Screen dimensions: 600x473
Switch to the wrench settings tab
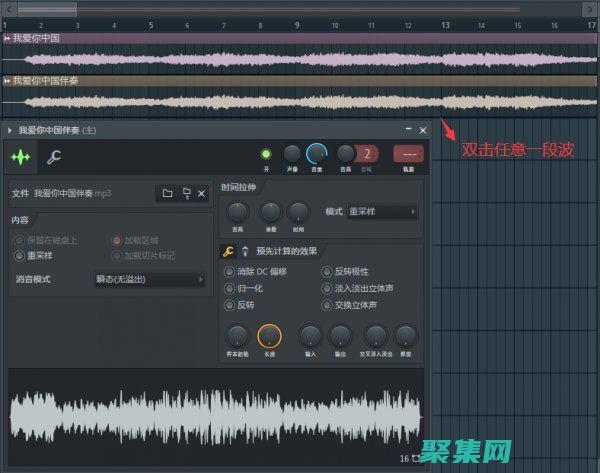point(54,156)
